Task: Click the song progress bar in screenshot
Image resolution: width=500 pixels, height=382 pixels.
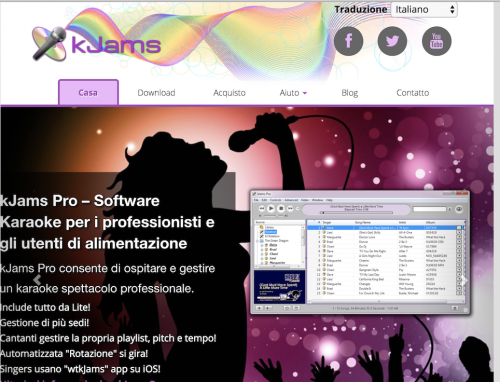Action: pyautogui.click(x=356, y=212)
